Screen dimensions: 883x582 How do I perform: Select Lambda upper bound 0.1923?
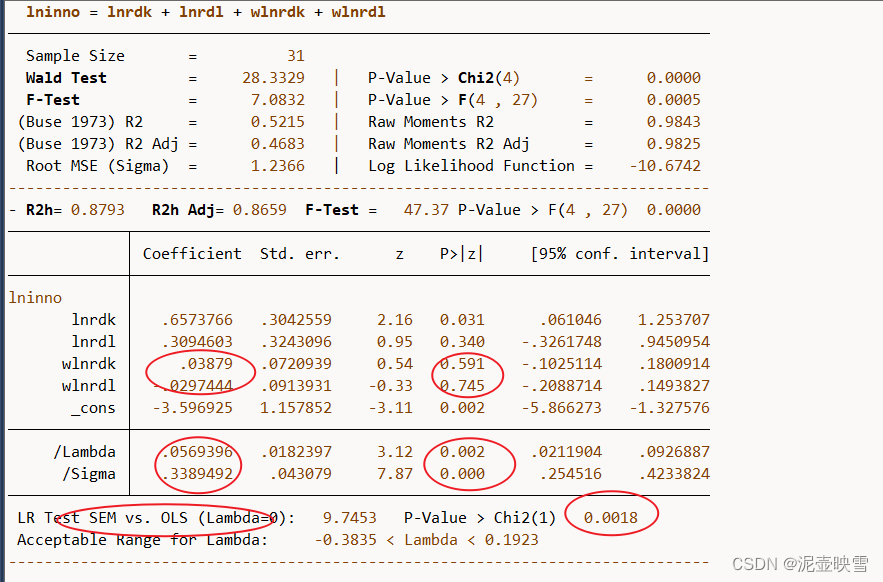[511, 539]
